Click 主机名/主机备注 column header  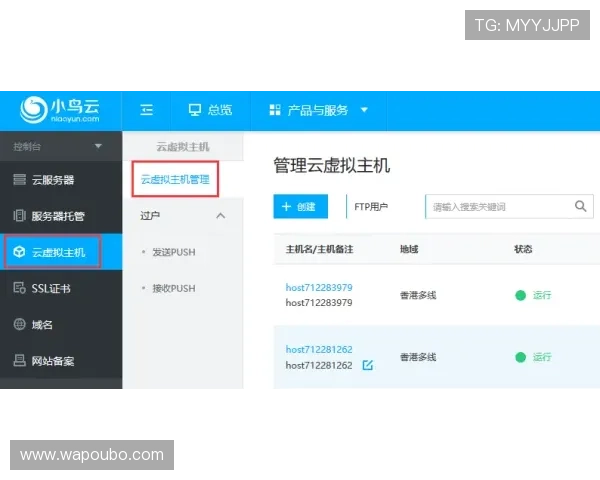point(319,250)
